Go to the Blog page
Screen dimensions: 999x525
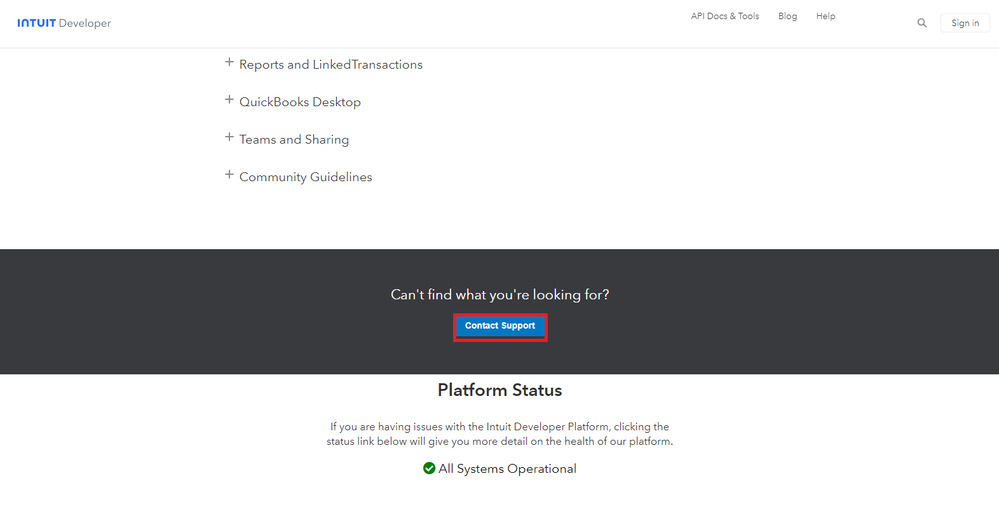pos(787,16)
